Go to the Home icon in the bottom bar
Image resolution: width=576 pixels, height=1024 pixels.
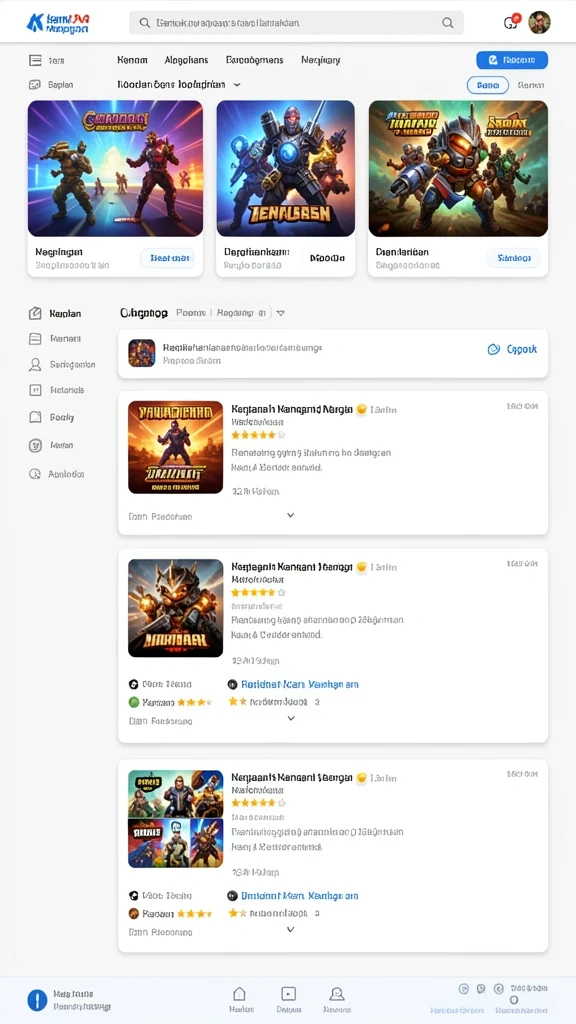coord(240,994)
